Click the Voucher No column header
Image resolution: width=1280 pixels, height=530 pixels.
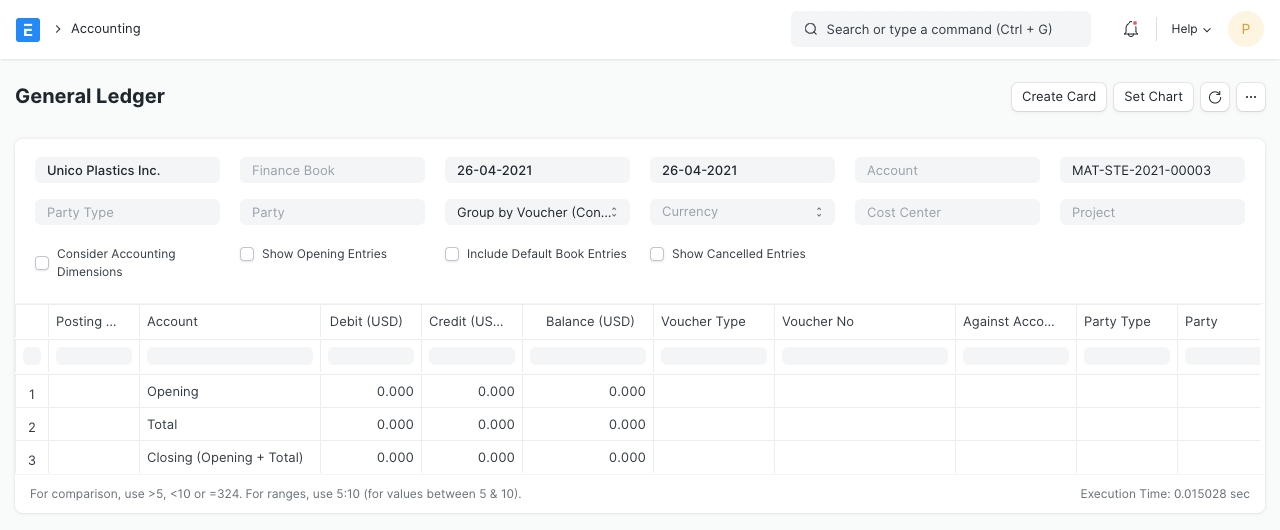818,322
